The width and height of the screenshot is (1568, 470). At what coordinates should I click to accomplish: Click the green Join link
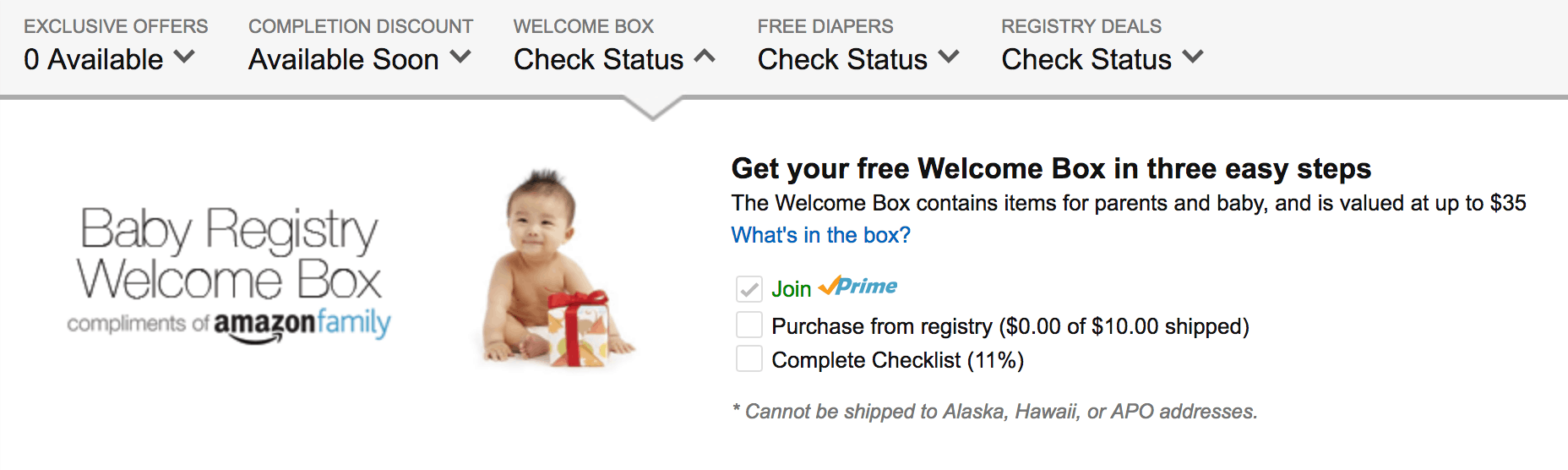pos(792,289)
